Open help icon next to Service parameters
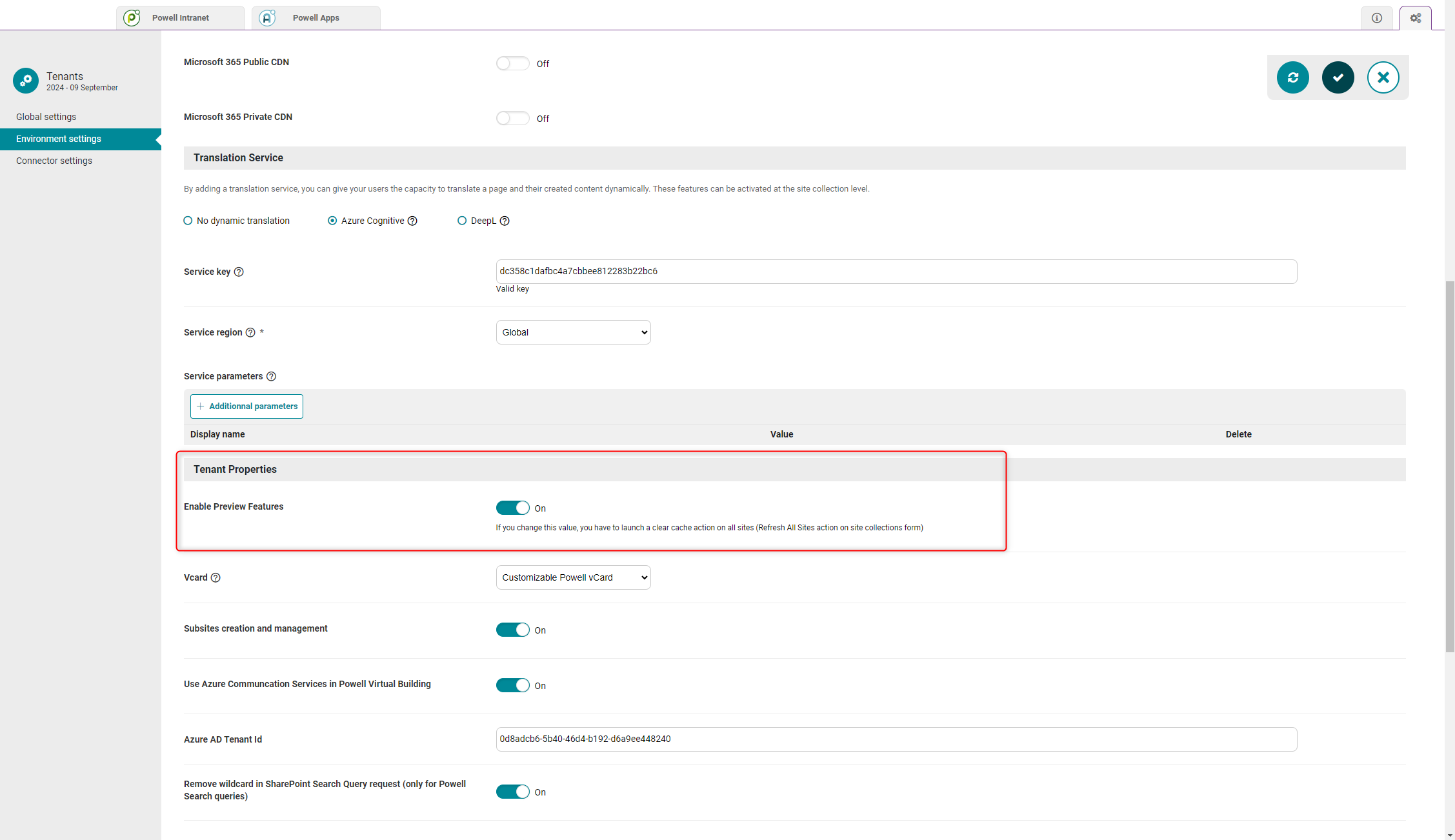Viewport: 1455px width, 840px height. pos(272,376)
